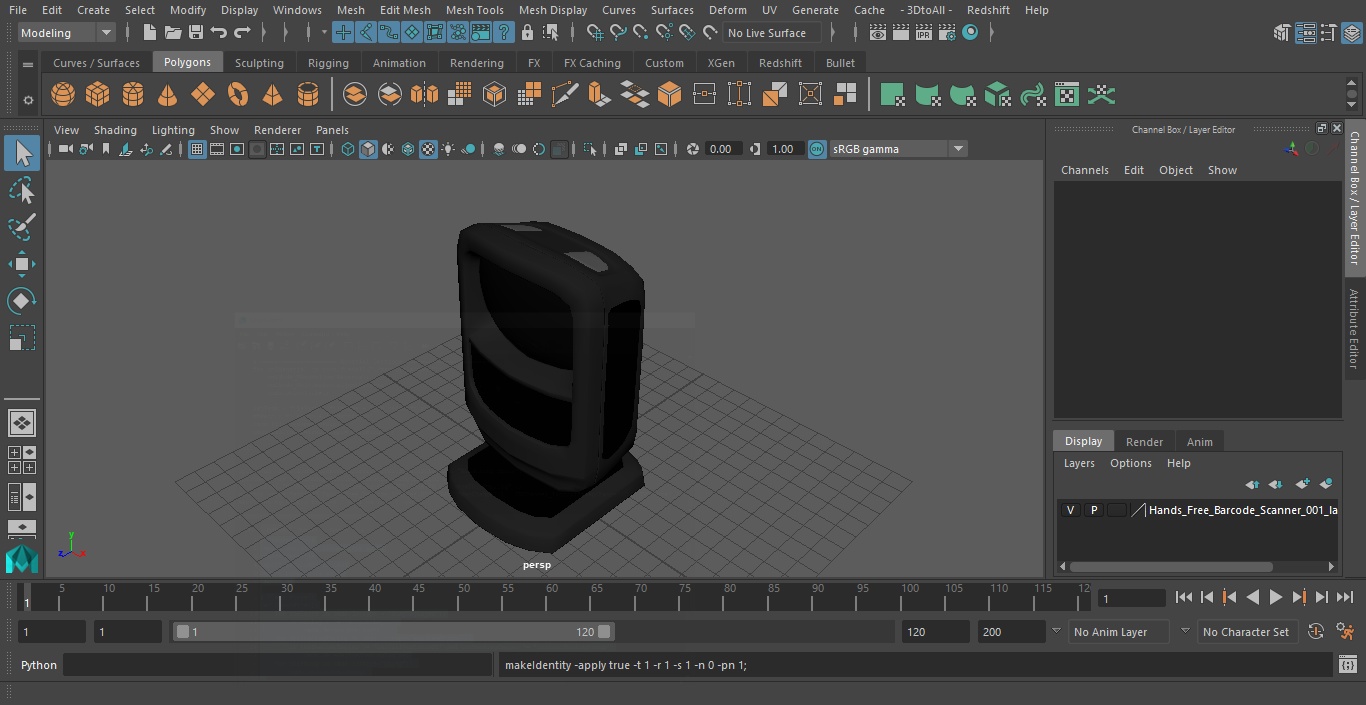Open the sRGB gamma view transform dropdown
This screenshot has height=705, width=1366.
898,149
